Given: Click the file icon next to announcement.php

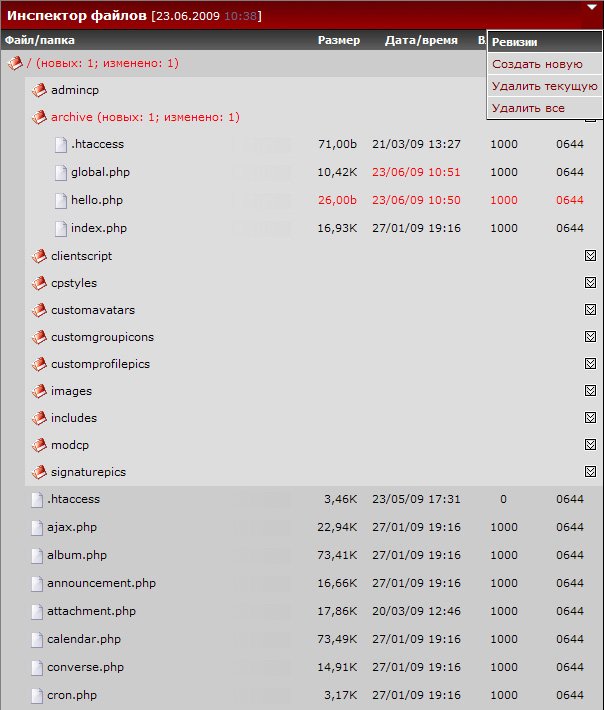Looking at the screenshot, I should (x=37, y=584).
